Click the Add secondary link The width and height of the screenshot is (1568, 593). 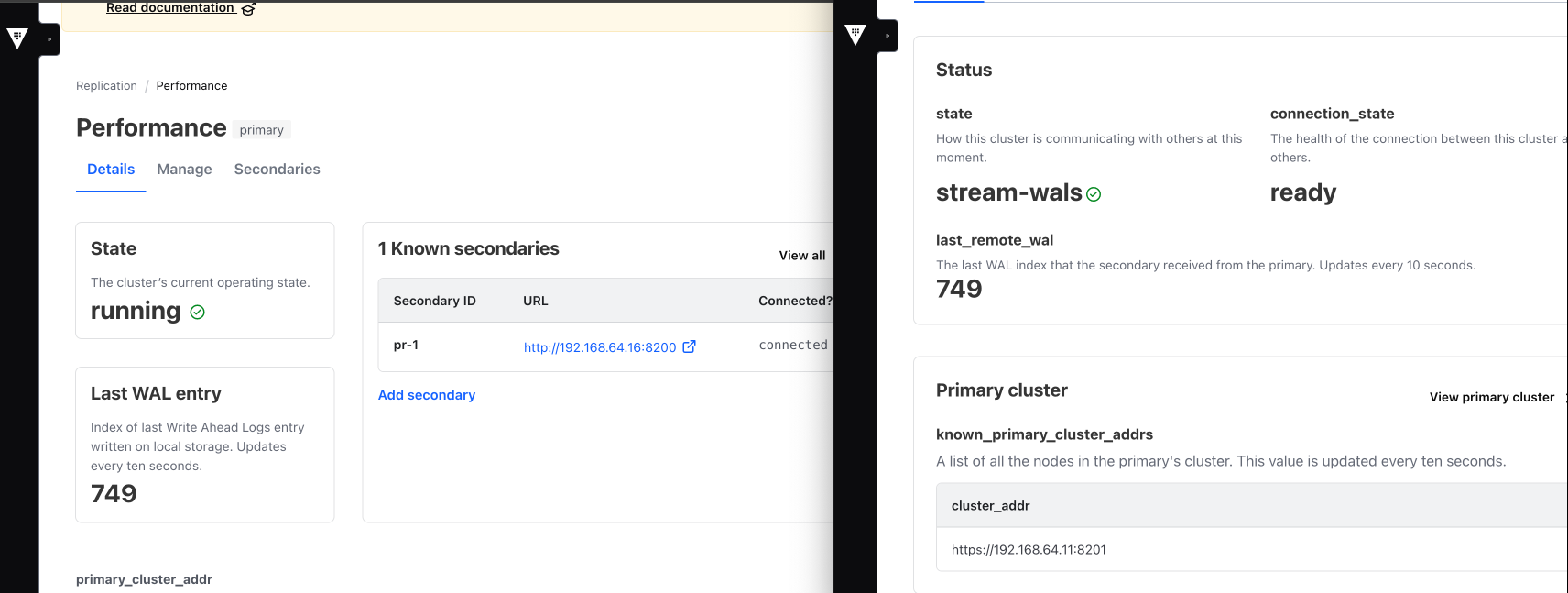tap(427, 395)
